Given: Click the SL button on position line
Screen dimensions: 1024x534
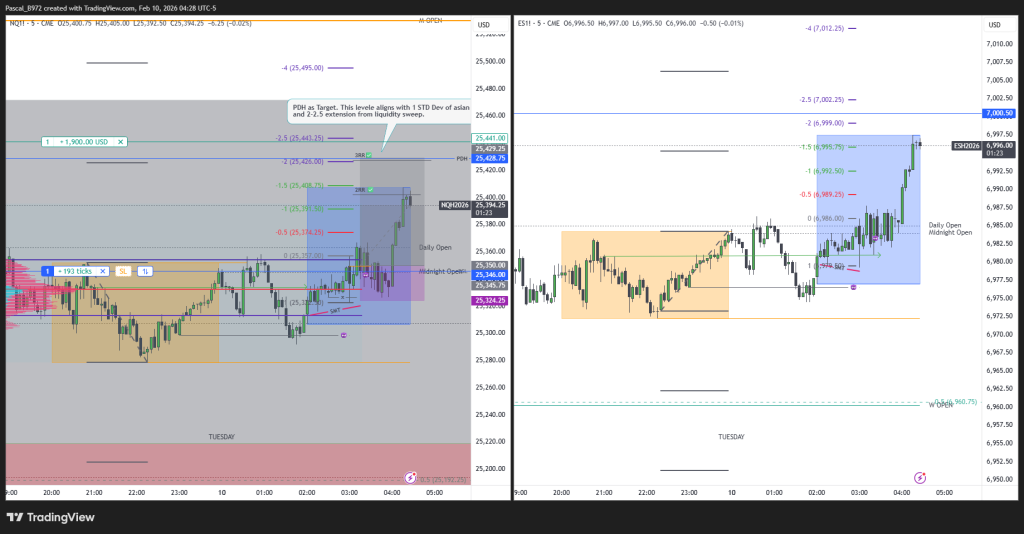Looking at the screenshot, I should [123, 271].
